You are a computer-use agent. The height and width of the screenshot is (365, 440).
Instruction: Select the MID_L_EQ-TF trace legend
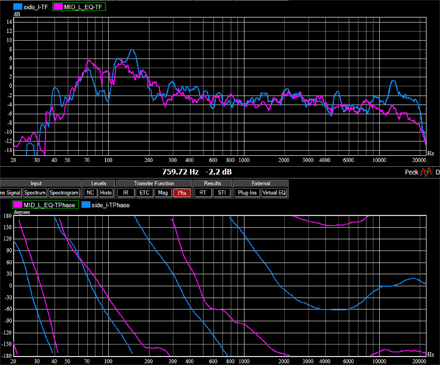[x=79, y=7]
